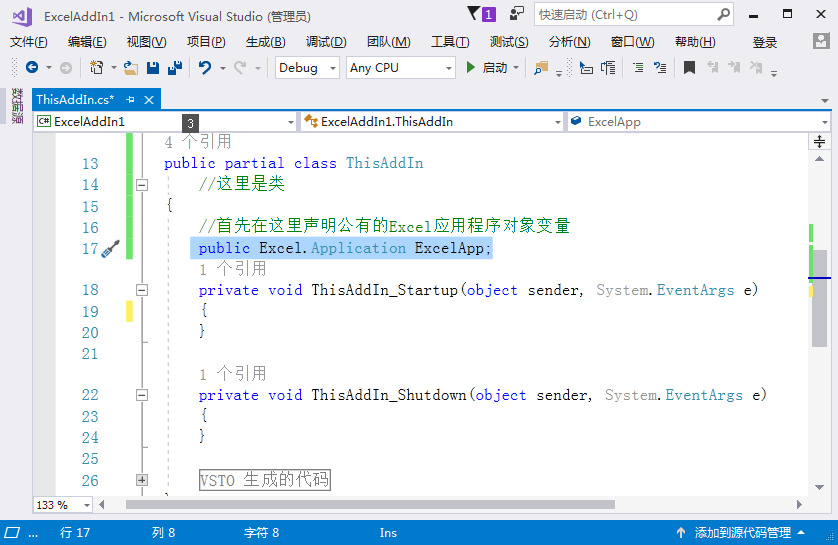
Task: Undo the last edit via toolbar
Action: tap(205, 67)
